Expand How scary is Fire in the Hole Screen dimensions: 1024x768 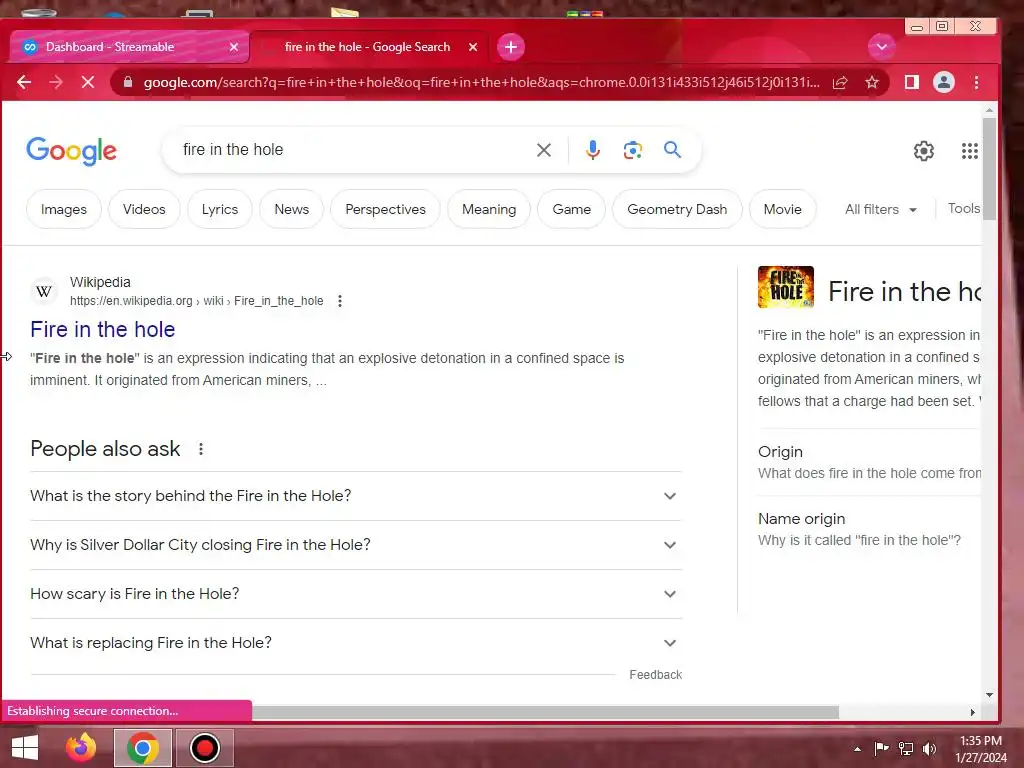pos(356,594)
